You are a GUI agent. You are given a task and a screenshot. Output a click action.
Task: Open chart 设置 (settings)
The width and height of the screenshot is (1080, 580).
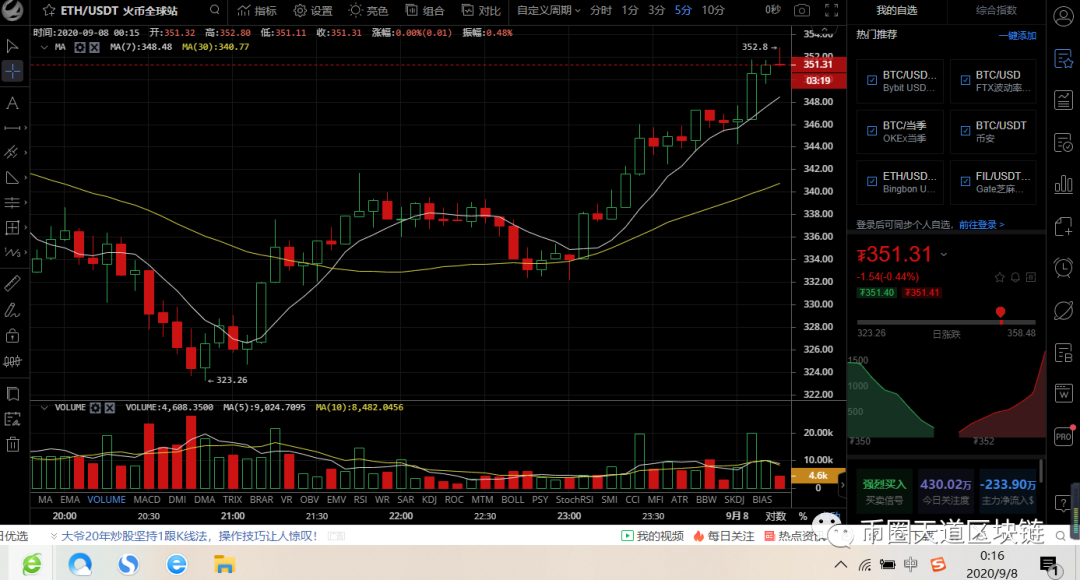tap(315, 12)
